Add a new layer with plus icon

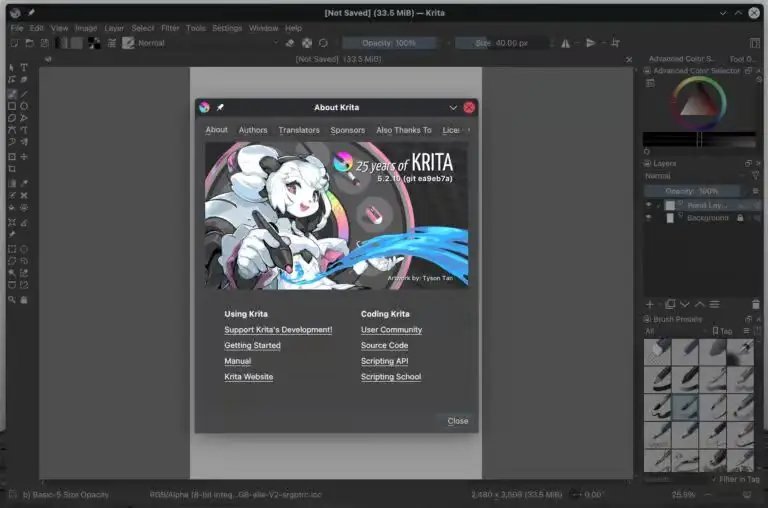pyautogui.click(x=649, y=304)
